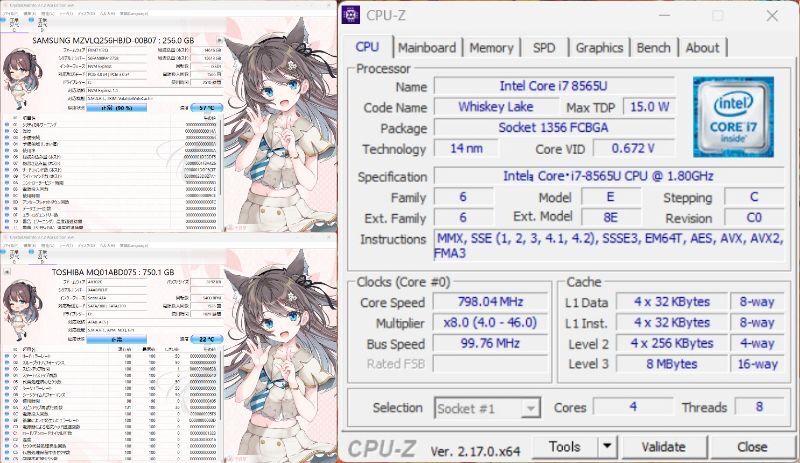The height and width of the screenshot is (463, 800).
Task: Click the Level 3 16-way value
Action: coord(757,364)
